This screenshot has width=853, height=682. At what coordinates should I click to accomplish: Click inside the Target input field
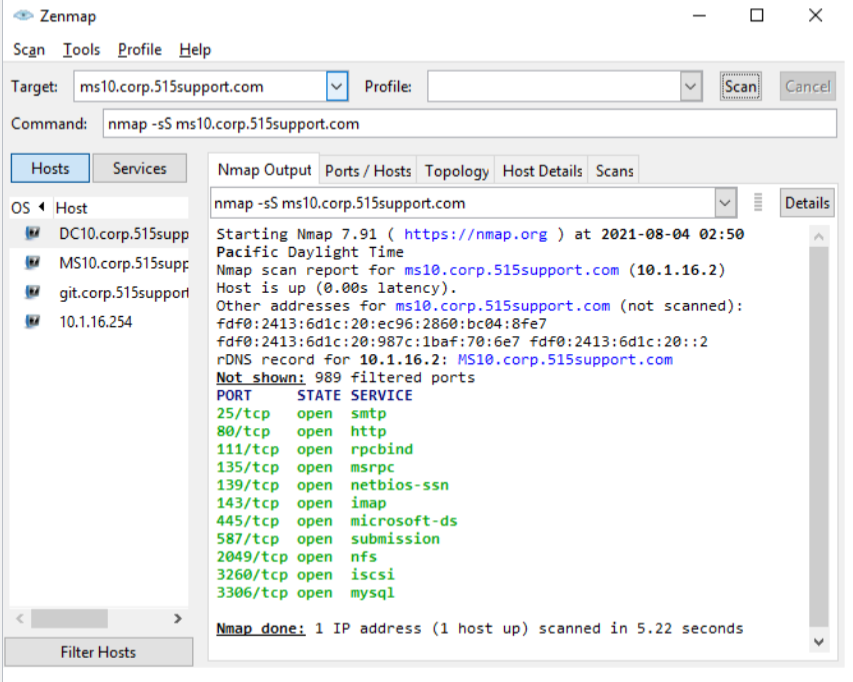click(200, 86)
